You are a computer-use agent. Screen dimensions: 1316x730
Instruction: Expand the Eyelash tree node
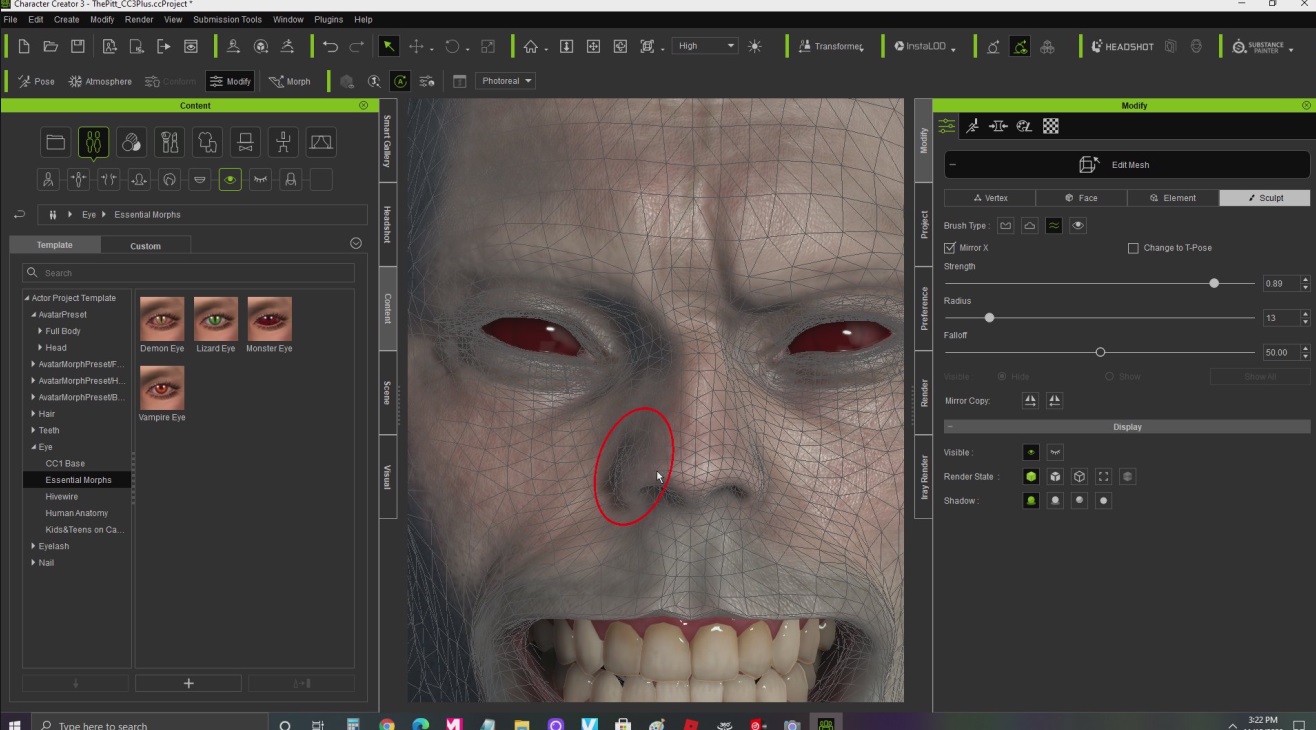point(34,546)
